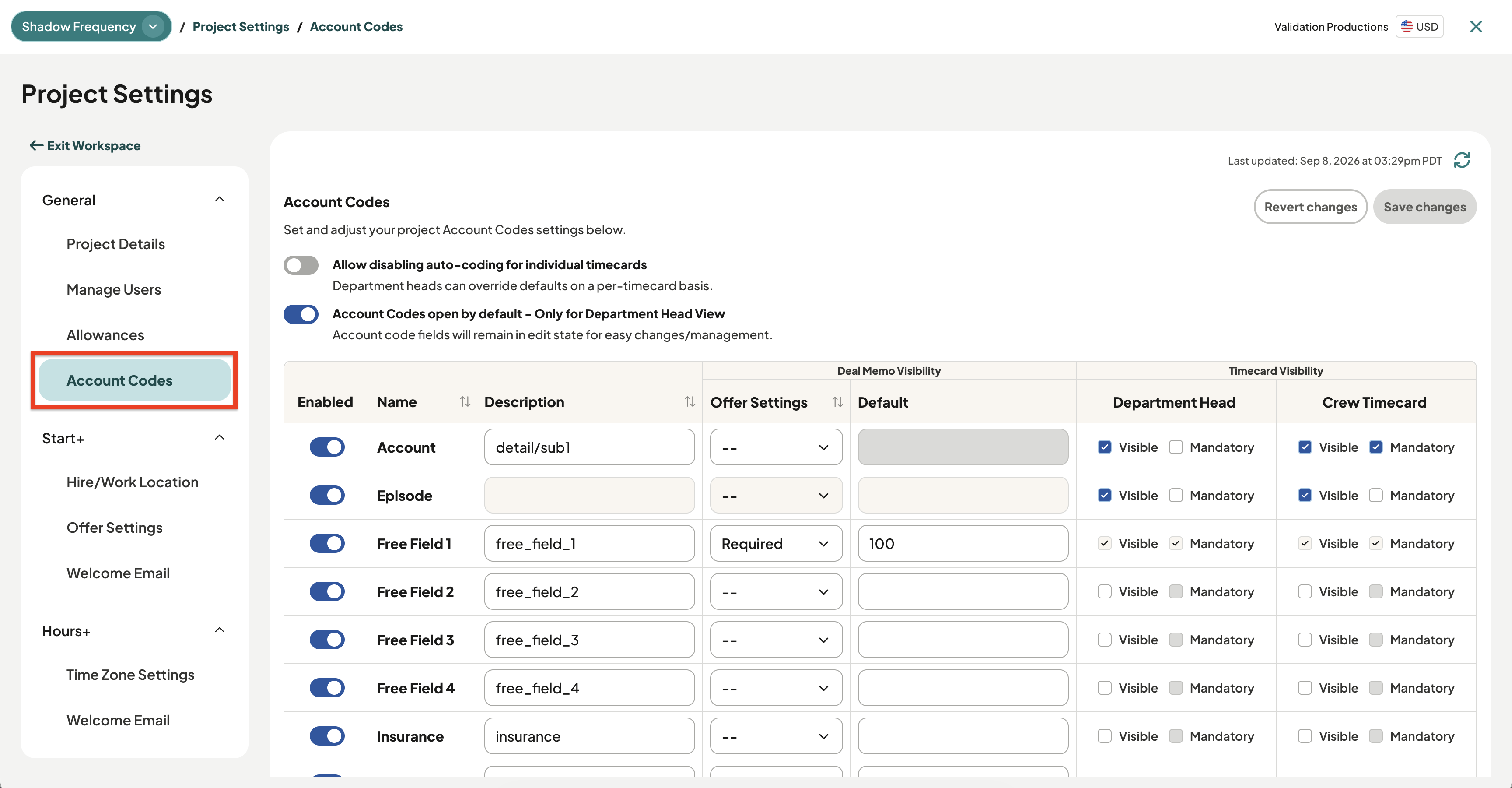
Task: Open Welcome Email under the Start+ section
Action: 118,573
